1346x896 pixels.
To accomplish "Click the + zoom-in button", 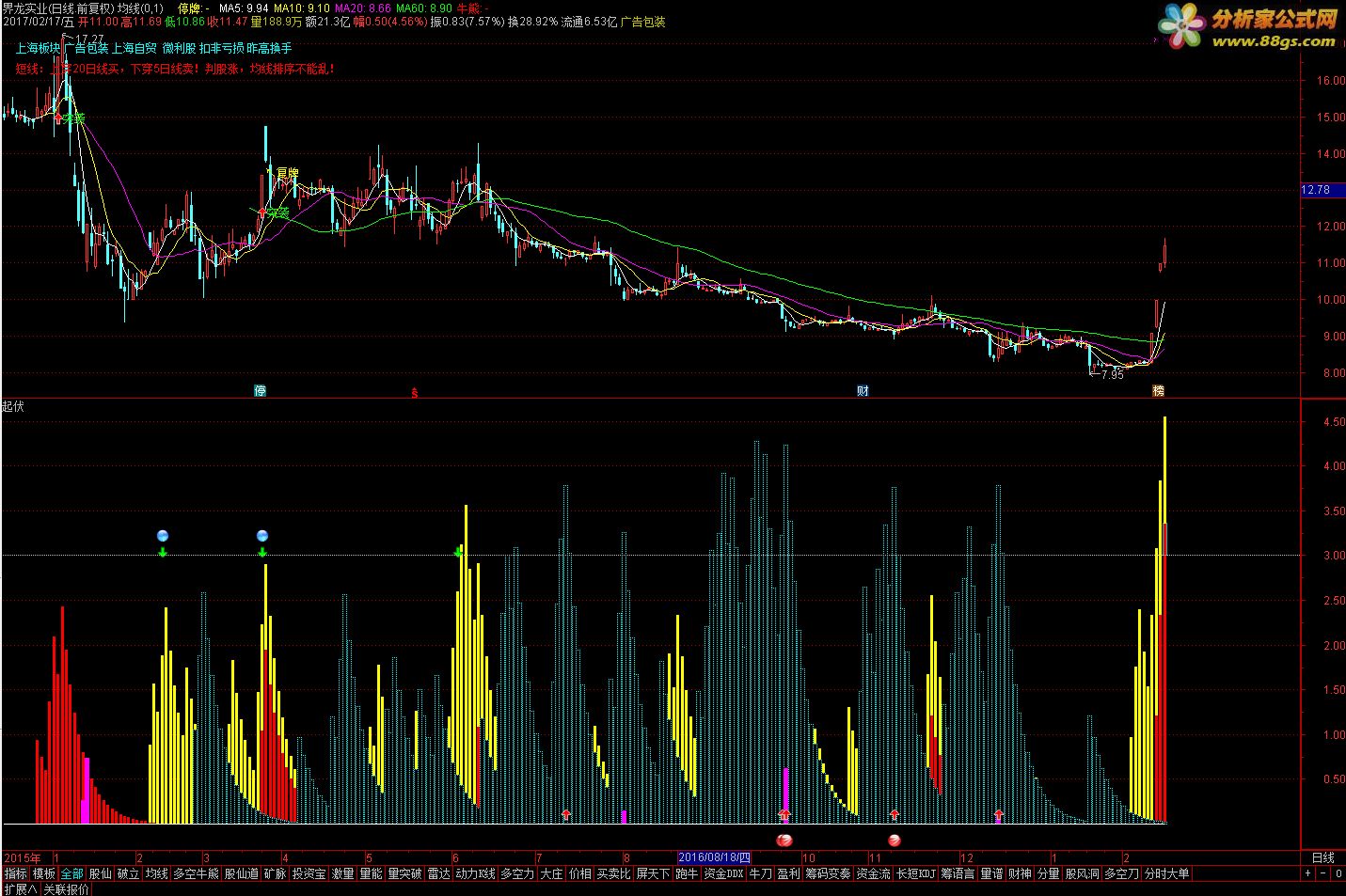I will [1308, 873].
